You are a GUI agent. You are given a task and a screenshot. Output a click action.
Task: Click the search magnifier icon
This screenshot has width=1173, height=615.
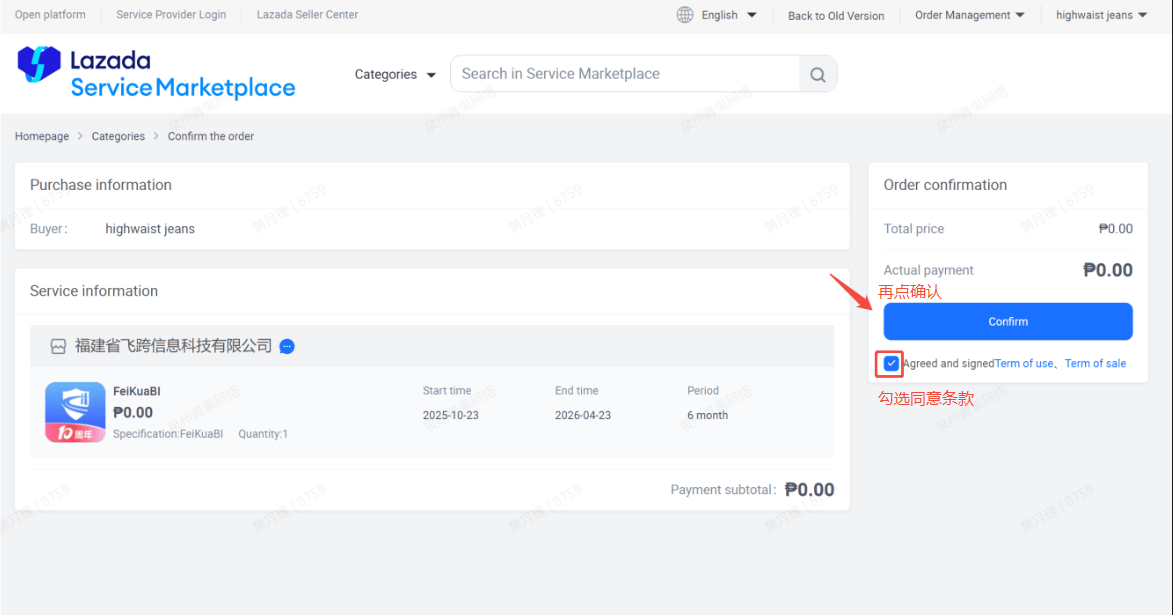(818, 74)
